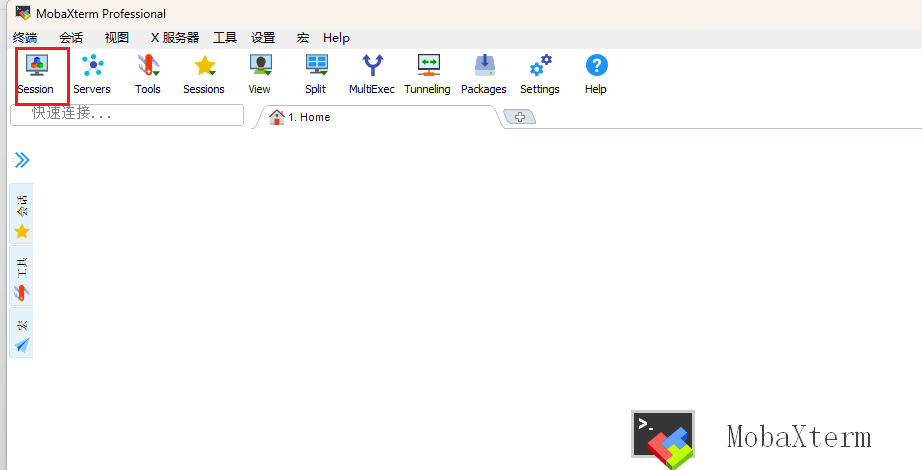
Task: Open the 设置 menu
Action: tap(263, 38)
